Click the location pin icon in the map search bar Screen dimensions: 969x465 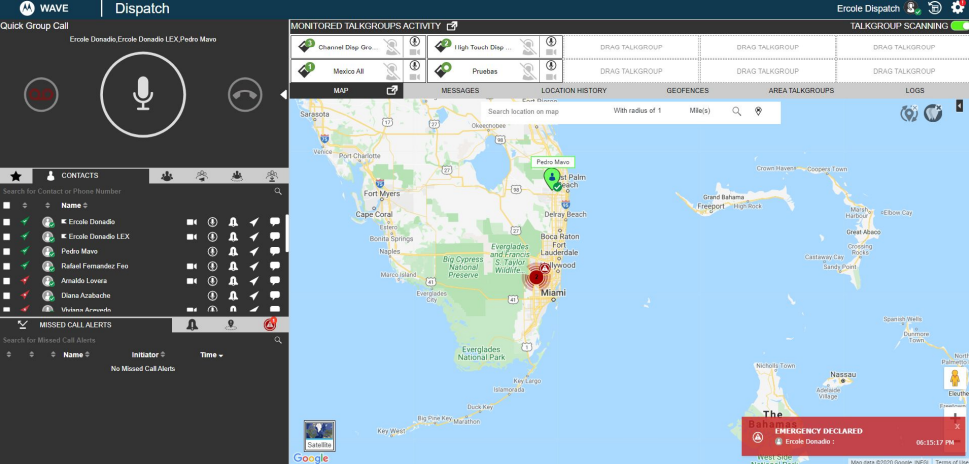point(758,111)
